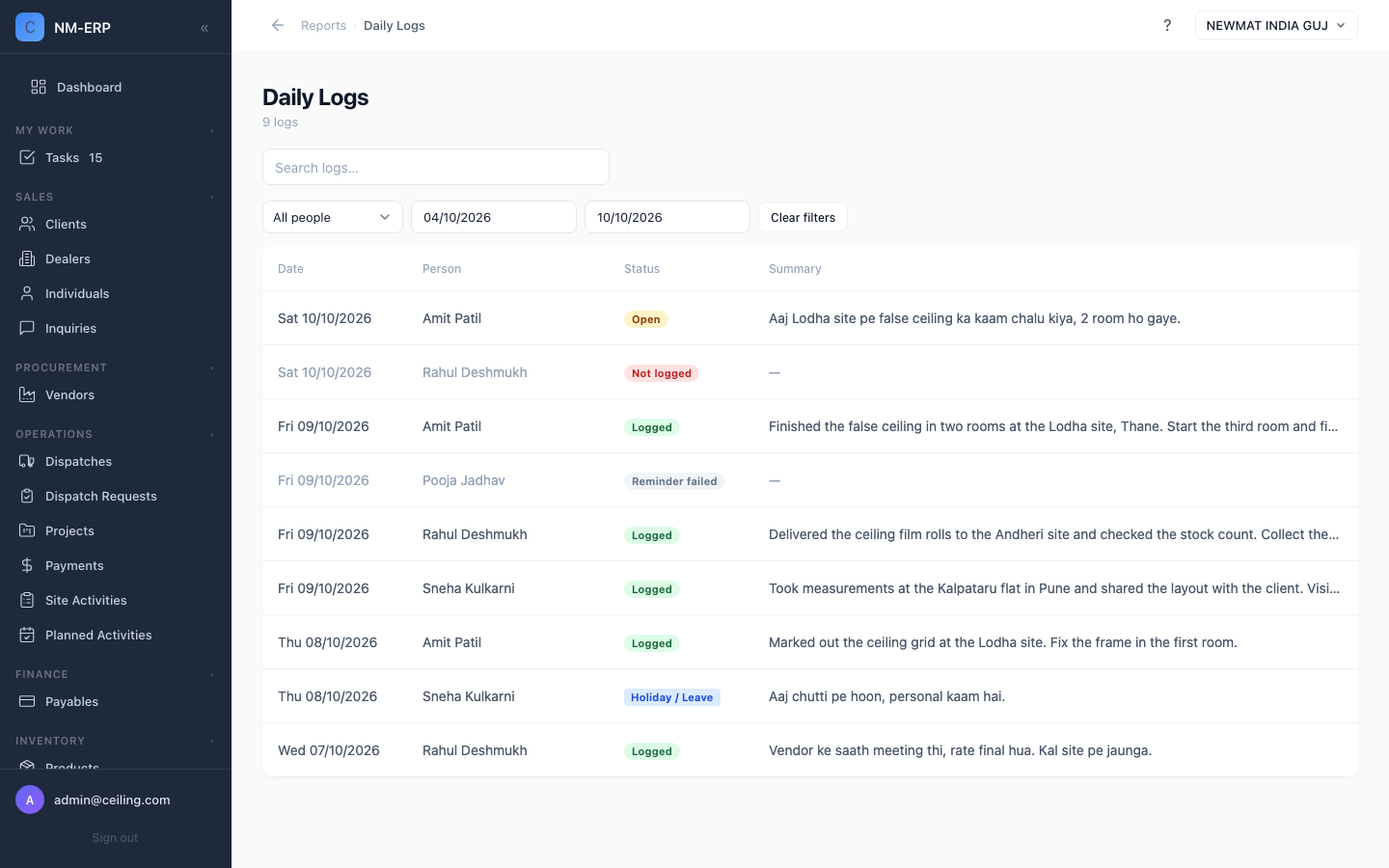Click the Inquiries speech bubble icon
Viewport: 1389px width, 868px height.
27,328
